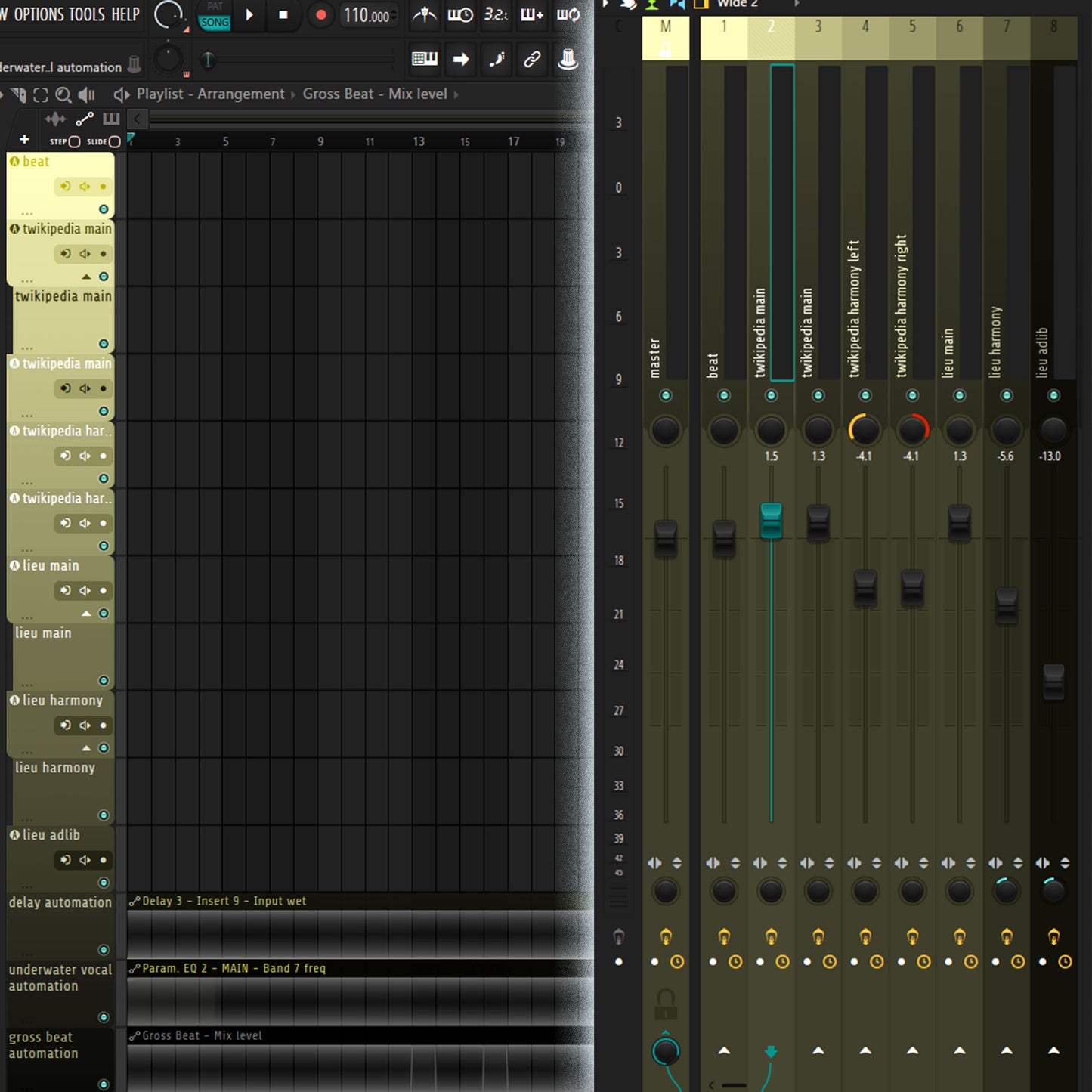Collapse the lieu main track group
The width and height of the screenshot is (1092, 1092).
pos(86,613)
